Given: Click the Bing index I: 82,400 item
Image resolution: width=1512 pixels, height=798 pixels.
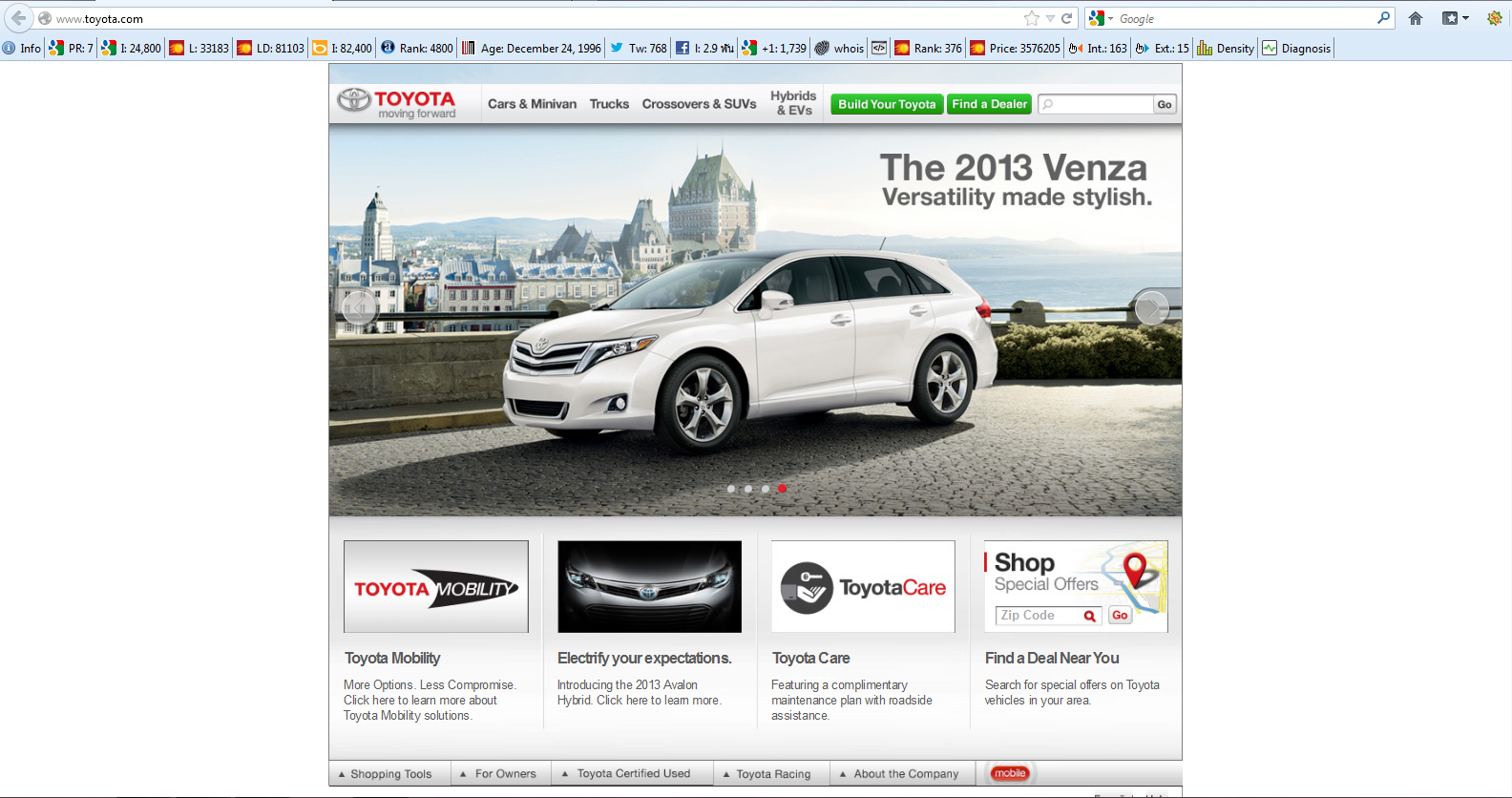Looking at the screenshot, I should click(x=343, y=48).
